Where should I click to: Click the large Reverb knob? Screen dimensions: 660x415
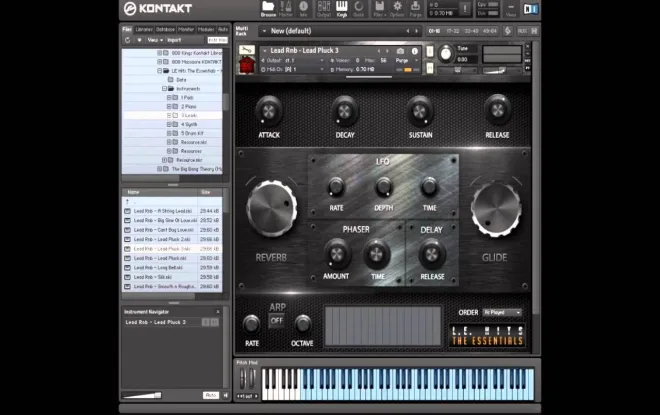click(x=272, y=208)
